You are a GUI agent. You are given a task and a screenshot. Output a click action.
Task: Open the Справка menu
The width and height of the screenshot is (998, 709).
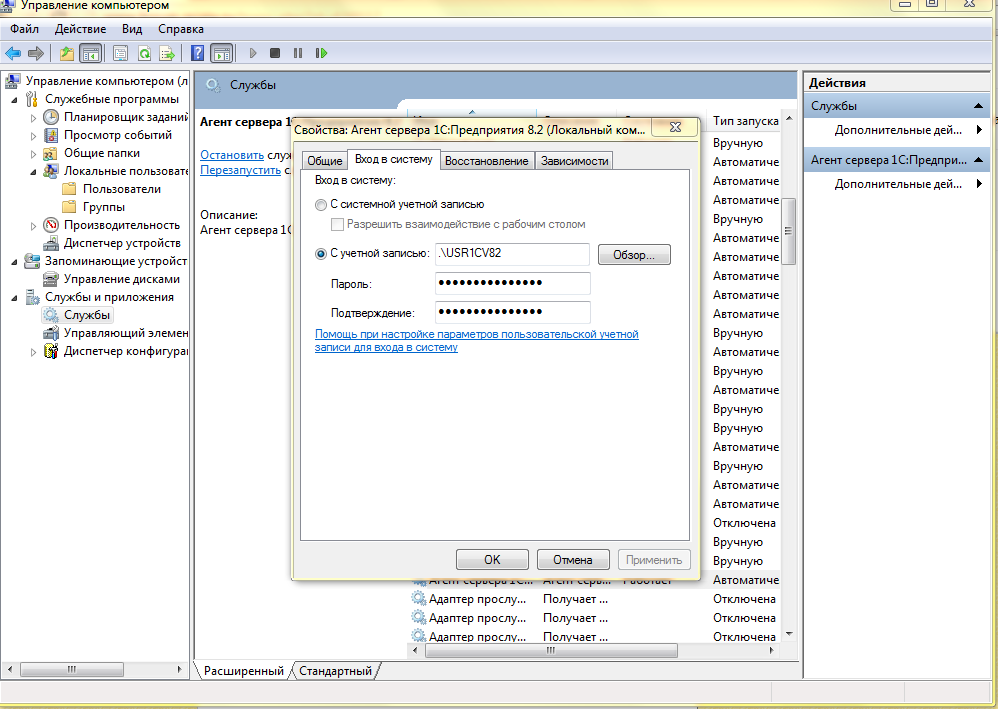(x=181, y=29)
